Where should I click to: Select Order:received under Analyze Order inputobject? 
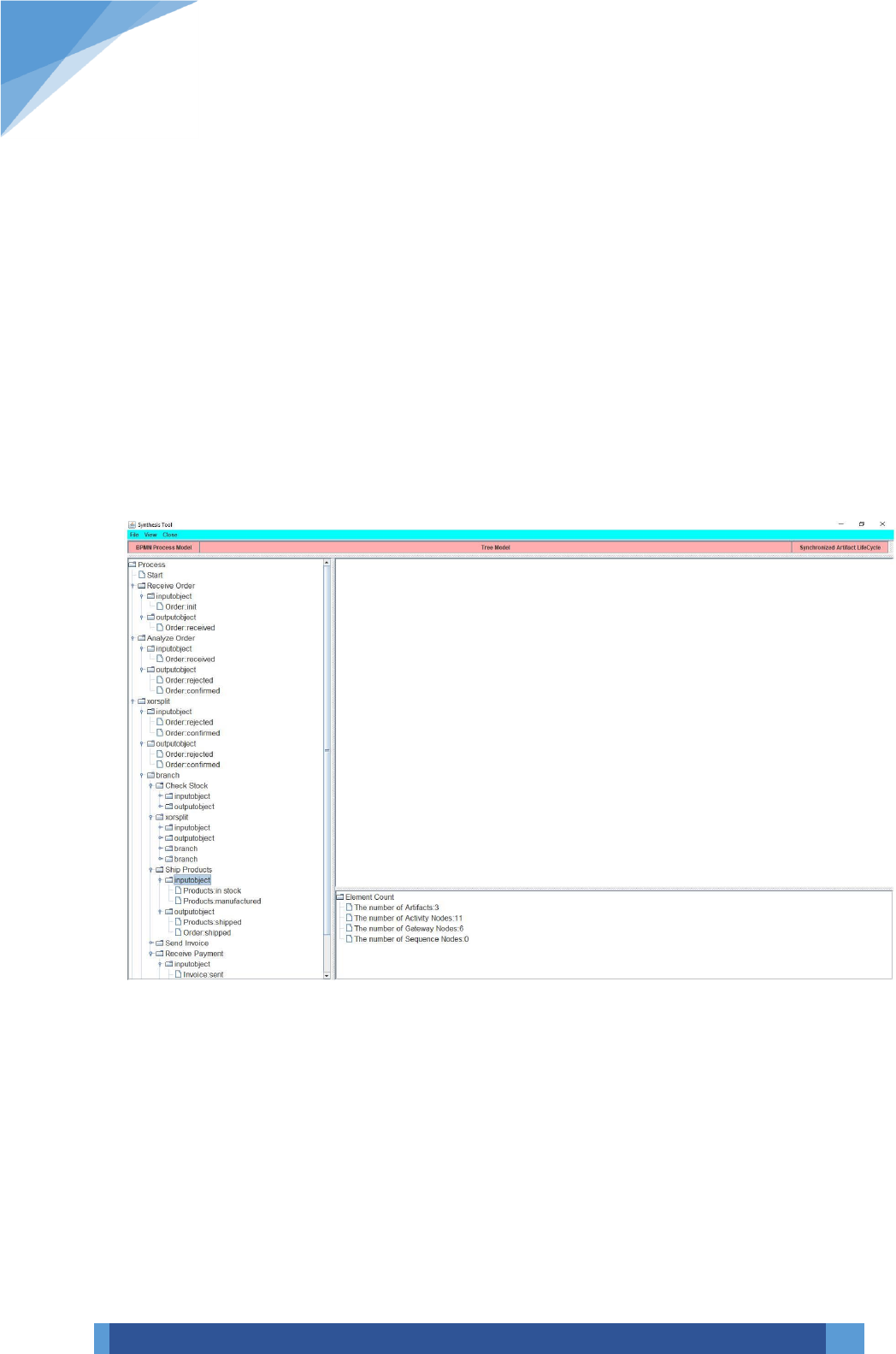tap(186, 659)
